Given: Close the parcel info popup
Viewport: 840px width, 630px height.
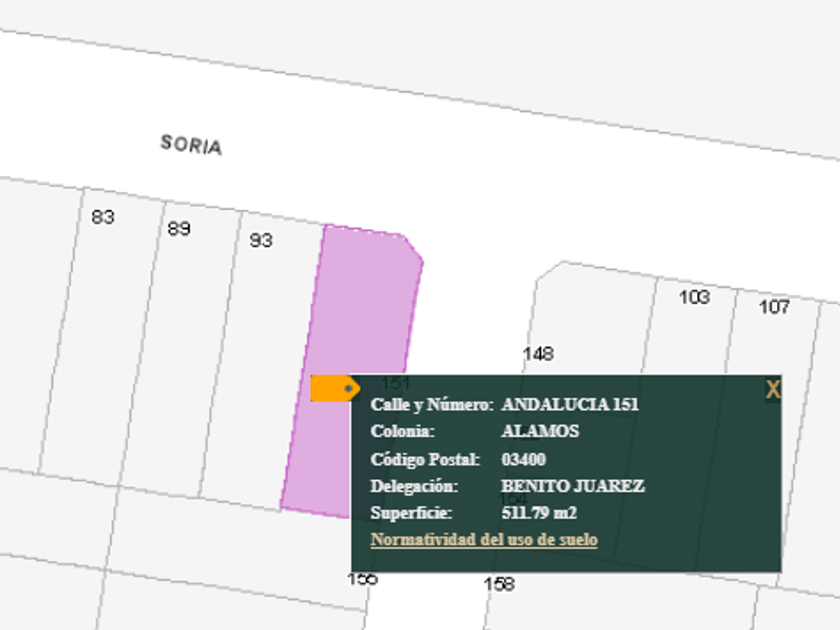Looking at the screenshot, I should pyautogui.click(x=772, y=390).
